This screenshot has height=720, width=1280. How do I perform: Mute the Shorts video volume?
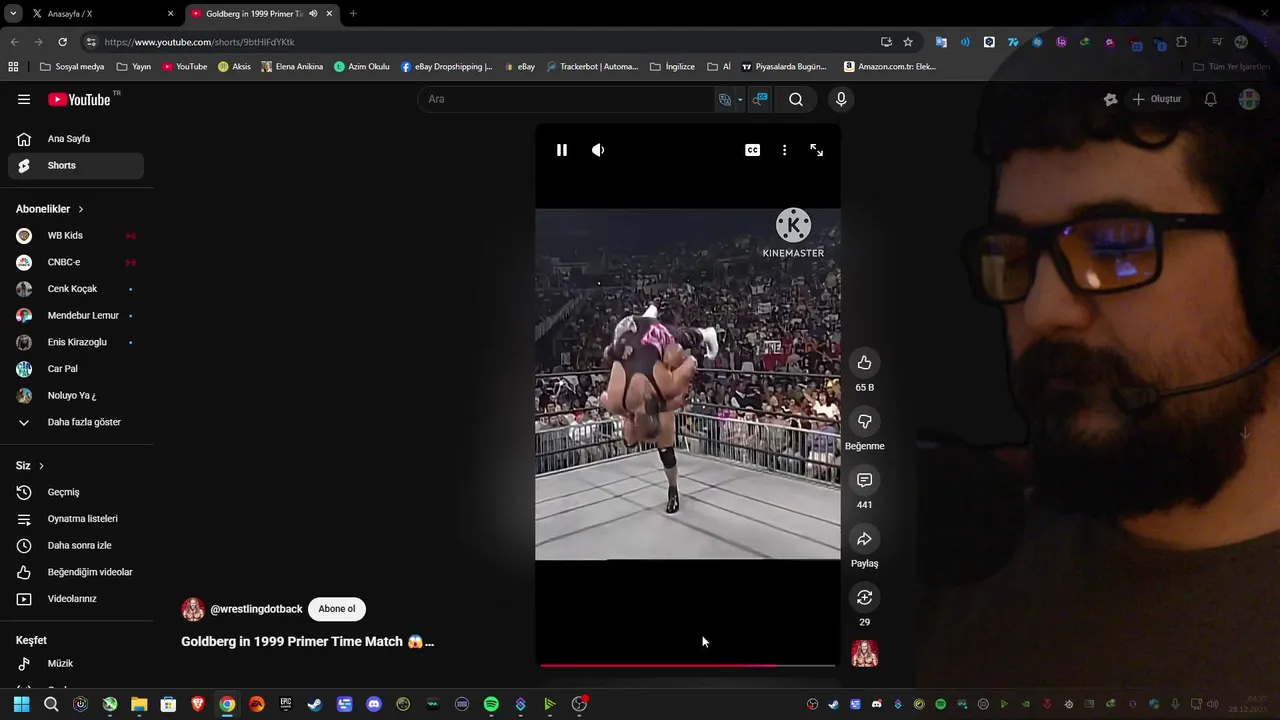coord(598,150)
